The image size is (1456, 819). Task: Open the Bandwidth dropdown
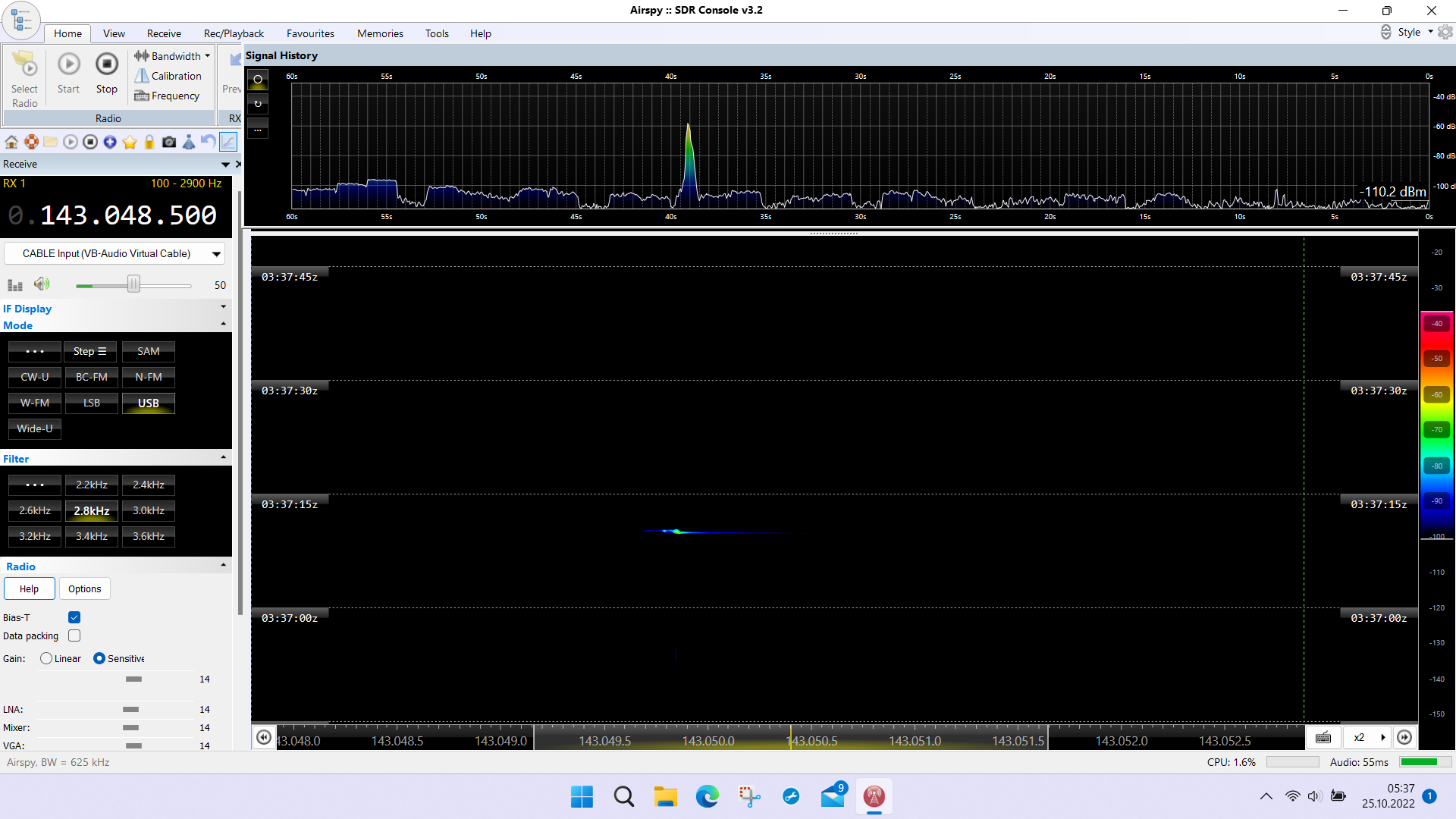coord(173,56)
